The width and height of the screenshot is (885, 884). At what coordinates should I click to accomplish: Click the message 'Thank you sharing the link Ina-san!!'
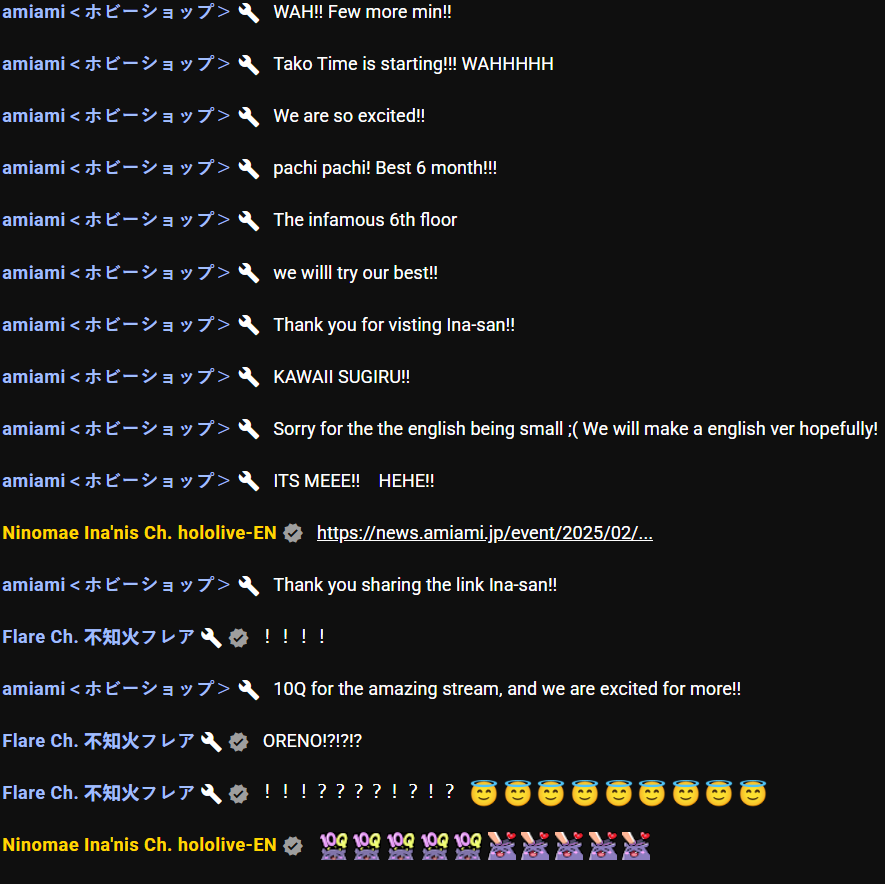click(x=415, y=585)
